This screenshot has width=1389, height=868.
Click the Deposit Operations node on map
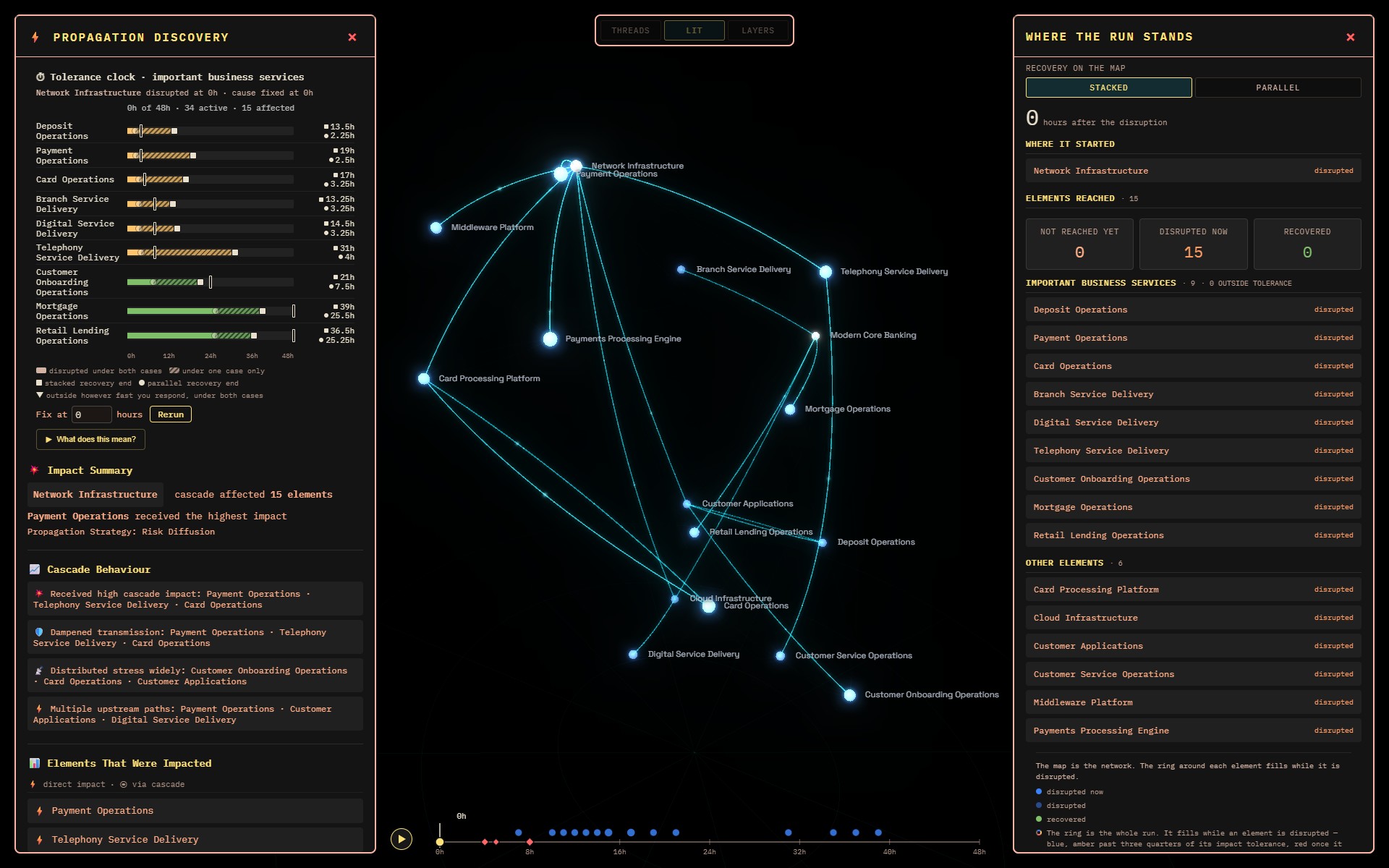tap(823, 542)
